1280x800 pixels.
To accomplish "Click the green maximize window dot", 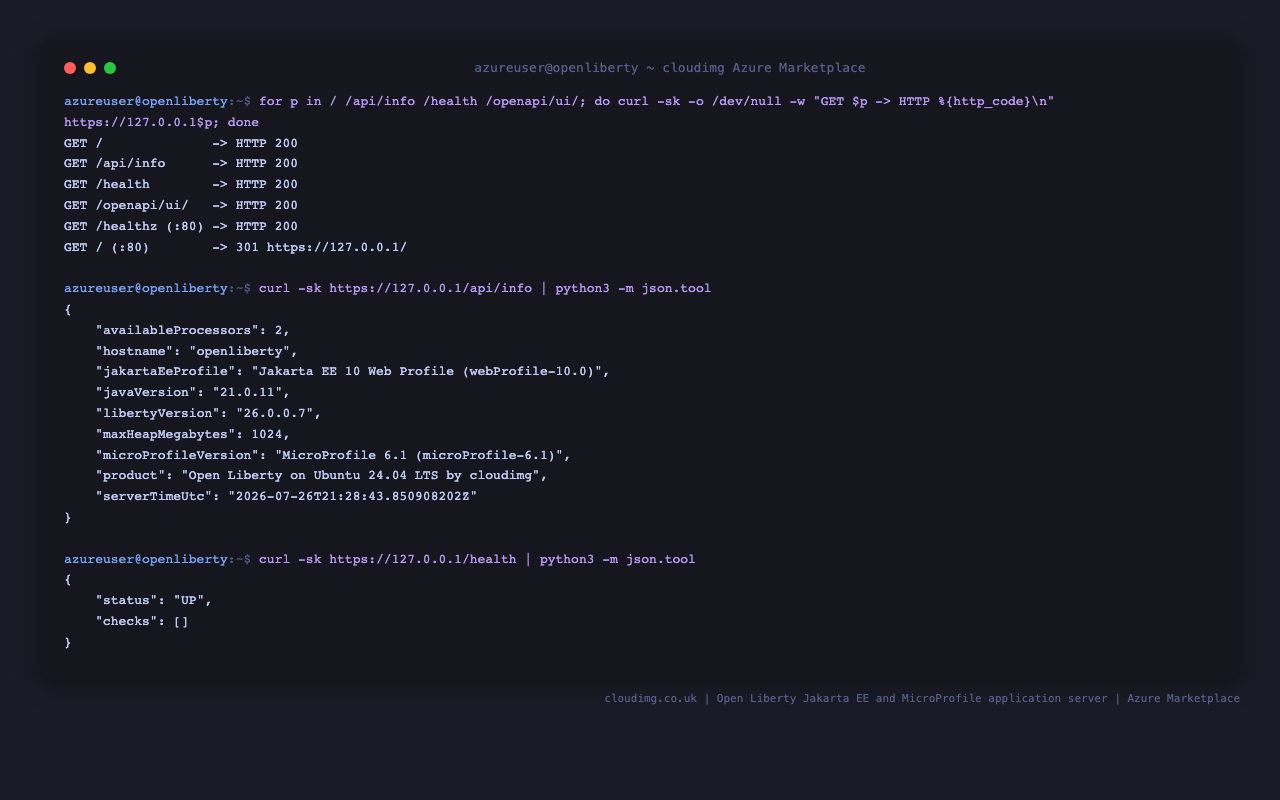I will tap(110, 68).
